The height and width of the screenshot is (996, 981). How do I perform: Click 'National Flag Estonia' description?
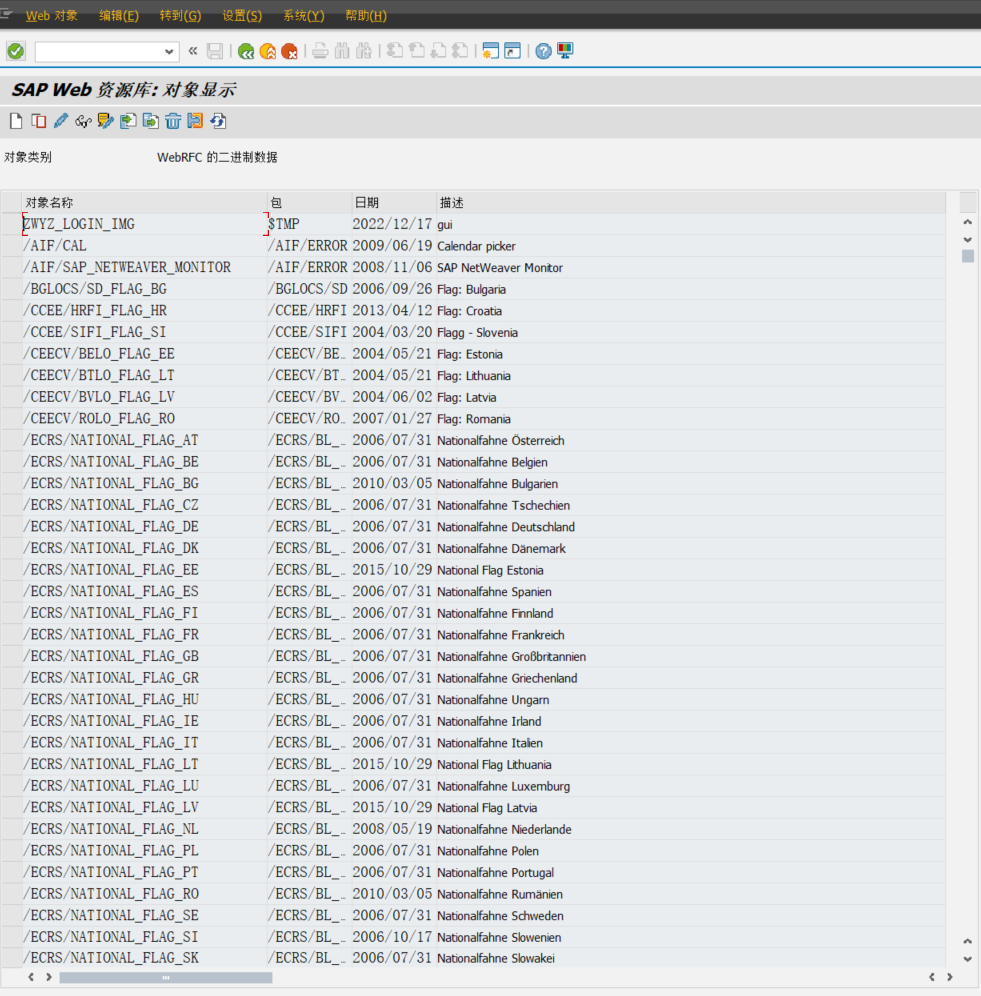click(x=490, y=570)
